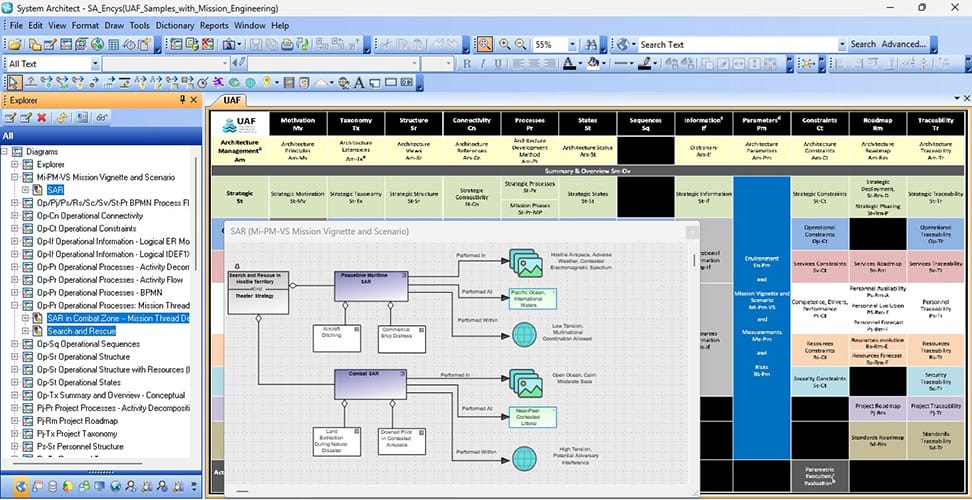972x500 pixels.
Task: Select the cloud shape tool
Action: (320, 82)
